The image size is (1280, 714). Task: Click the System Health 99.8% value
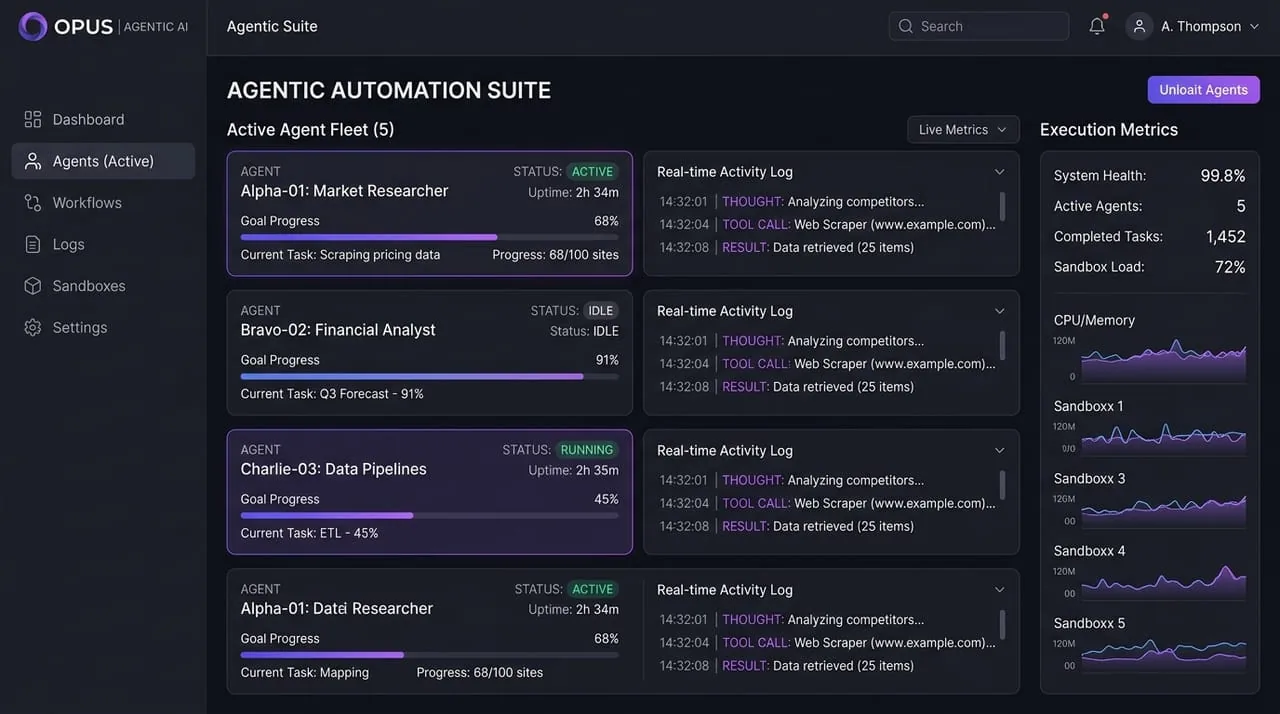(x=1223, y=176)
